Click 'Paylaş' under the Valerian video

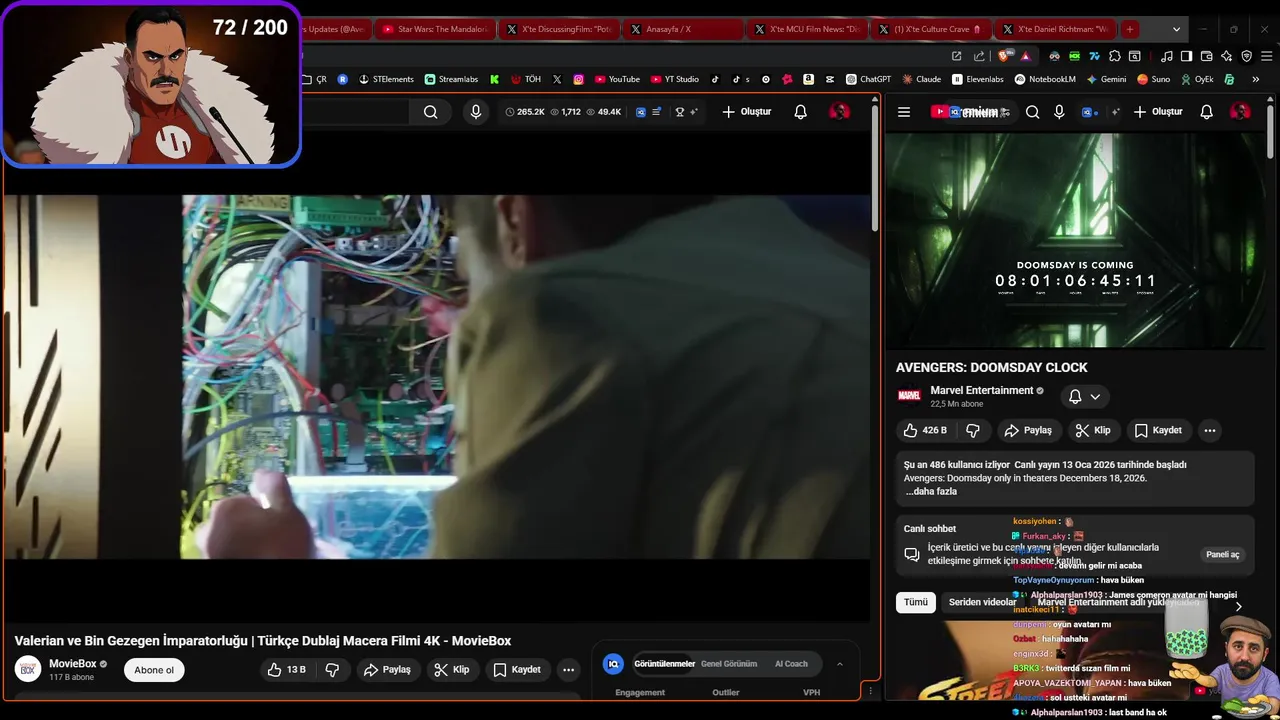pyautogui.click(x=386, y=670)
